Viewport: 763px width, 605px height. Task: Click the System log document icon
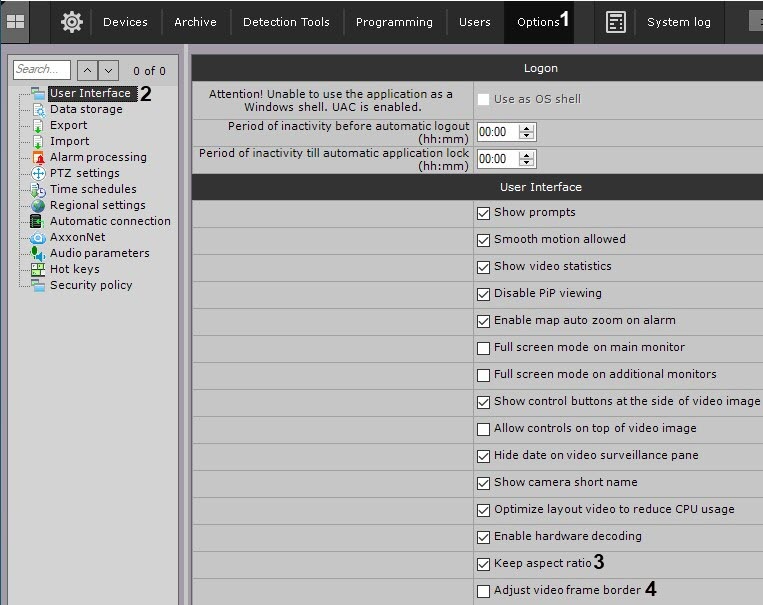coord(616,22)
